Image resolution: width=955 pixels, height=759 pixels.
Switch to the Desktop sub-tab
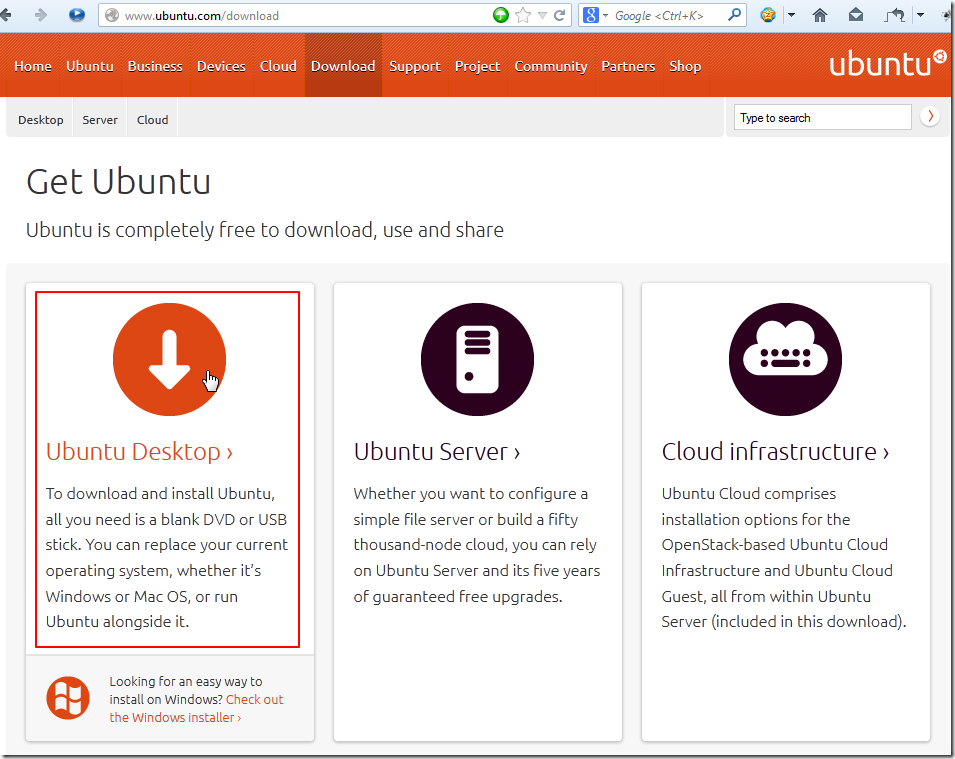point(41,119)
